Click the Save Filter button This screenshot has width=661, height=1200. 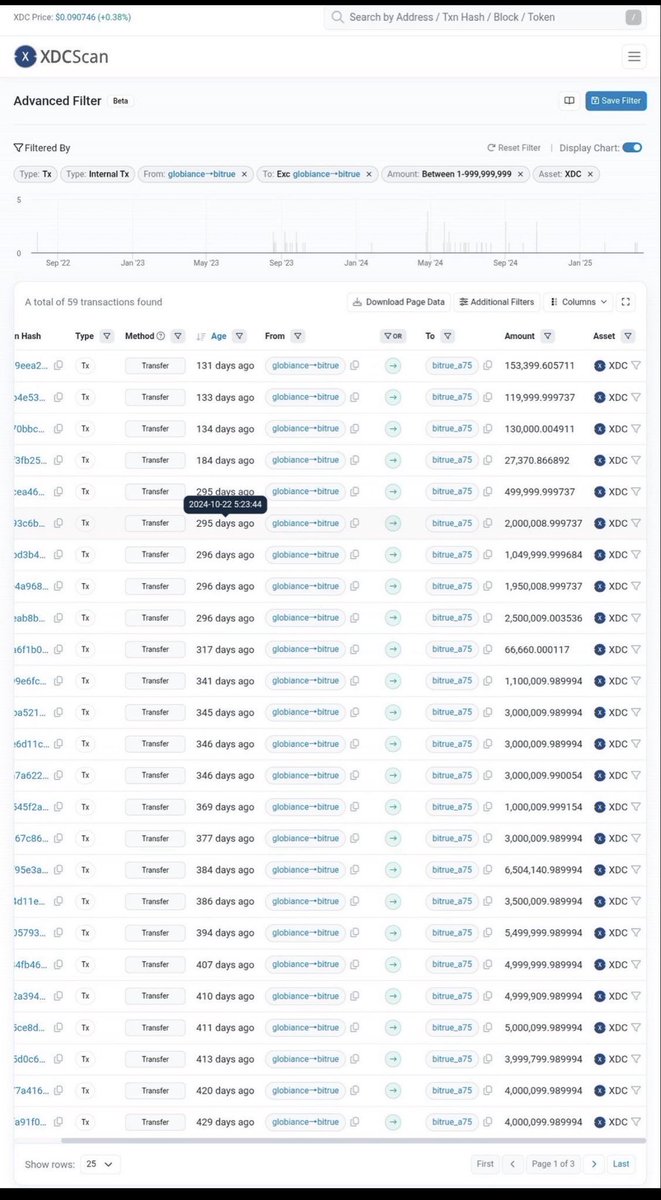click(616, 101)
